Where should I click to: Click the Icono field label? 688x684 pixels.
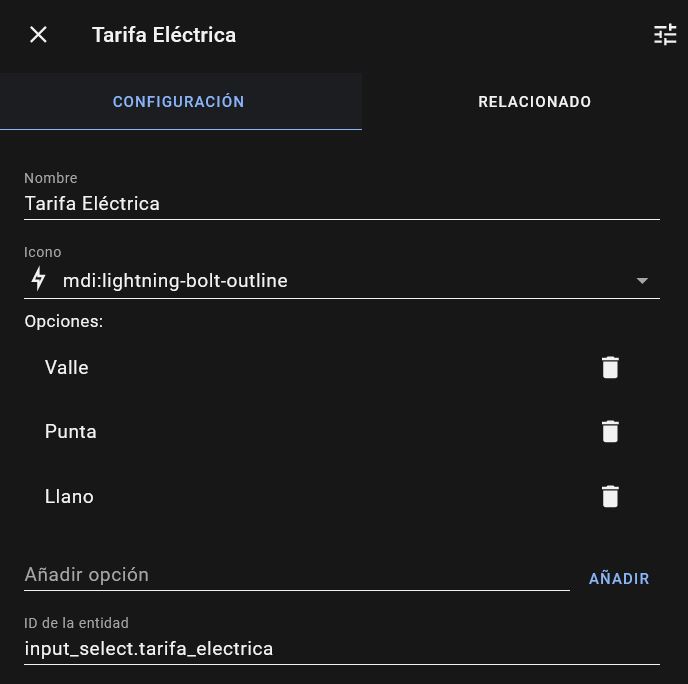point(43,253)
